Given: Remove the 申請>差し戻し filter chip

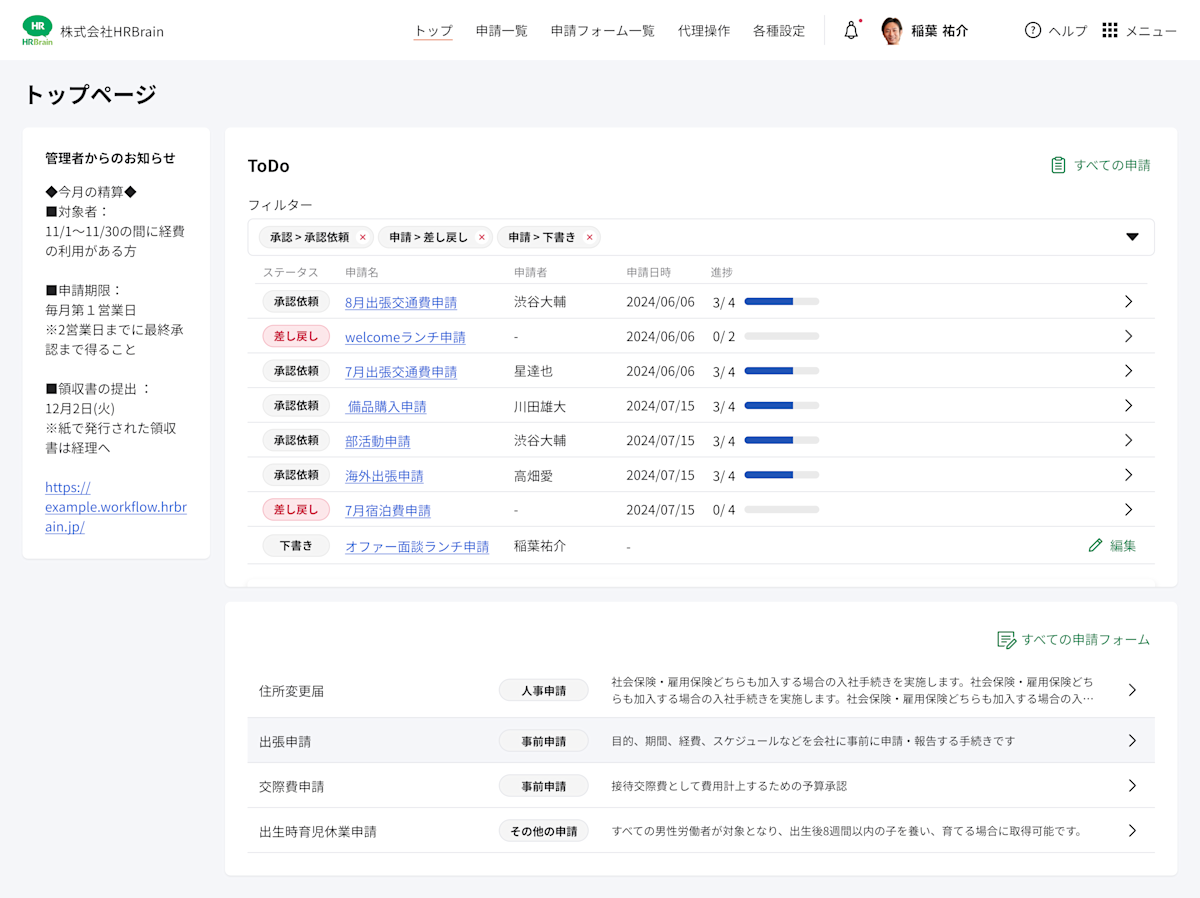Looking at the screenshot, I should (x=482, y=237).
